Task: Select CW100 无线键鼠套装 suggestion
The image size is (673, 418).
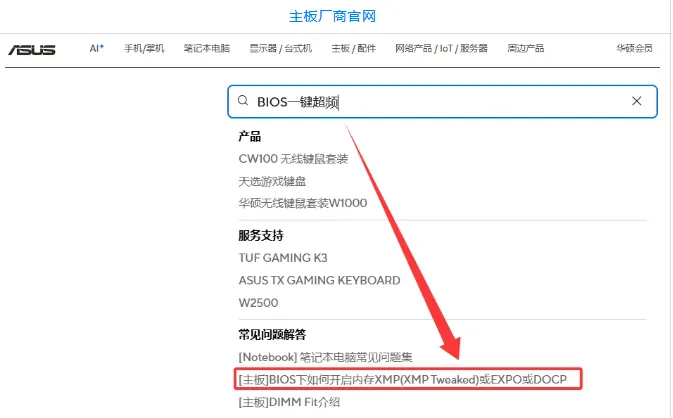Action: (293, 159)
